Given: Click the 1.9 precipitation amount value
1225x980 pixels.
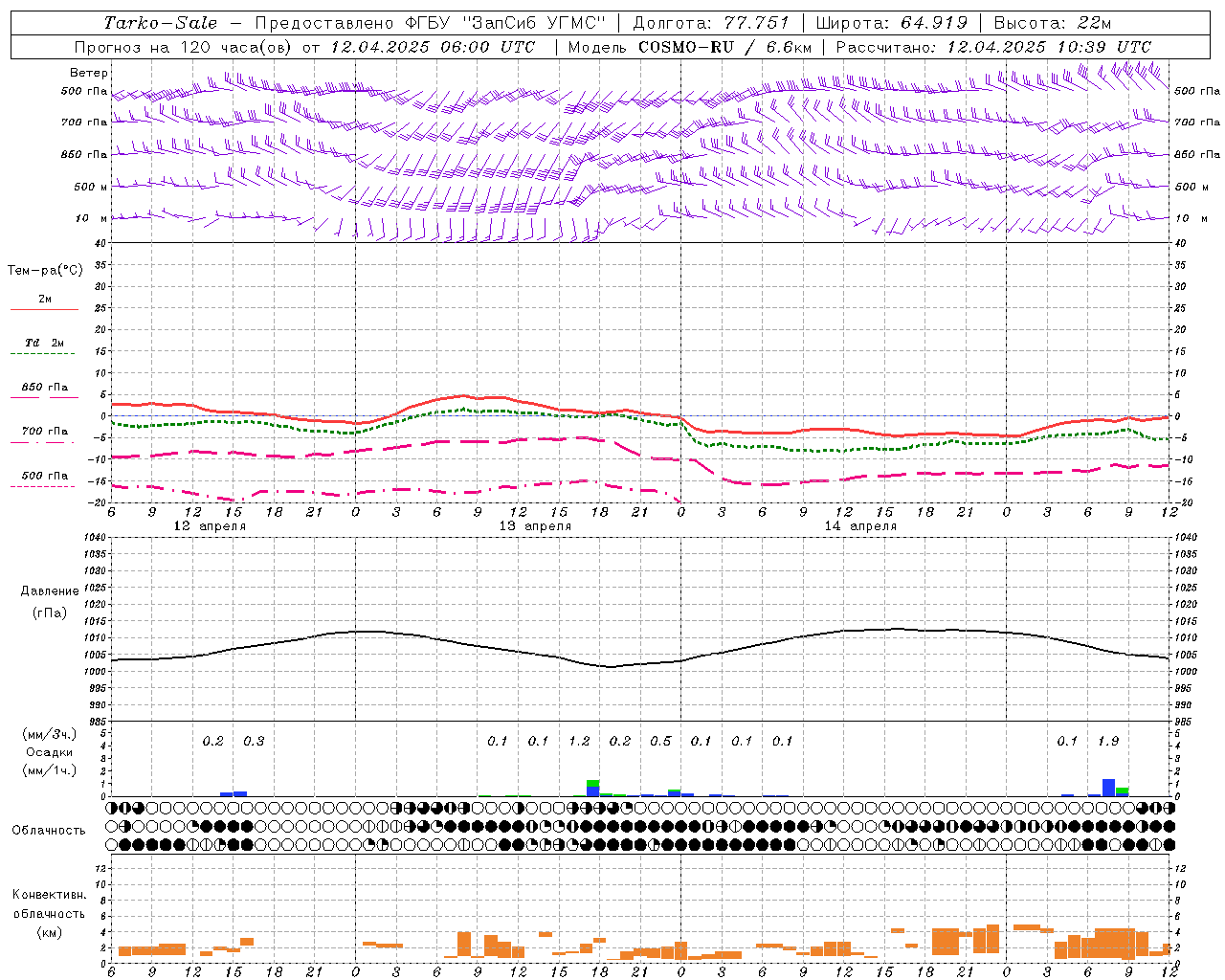Looking at the screenshot, I should 1108,742.
